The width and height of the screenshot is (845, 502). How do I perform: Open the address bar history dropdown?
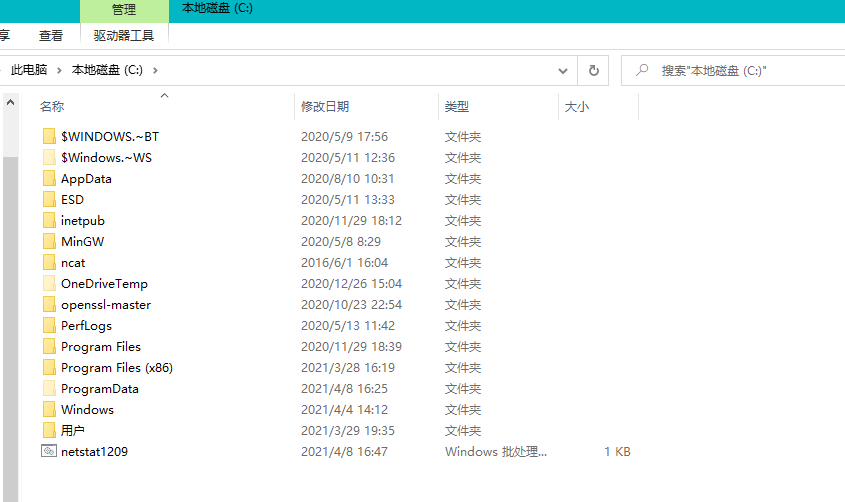click(563, 71)
